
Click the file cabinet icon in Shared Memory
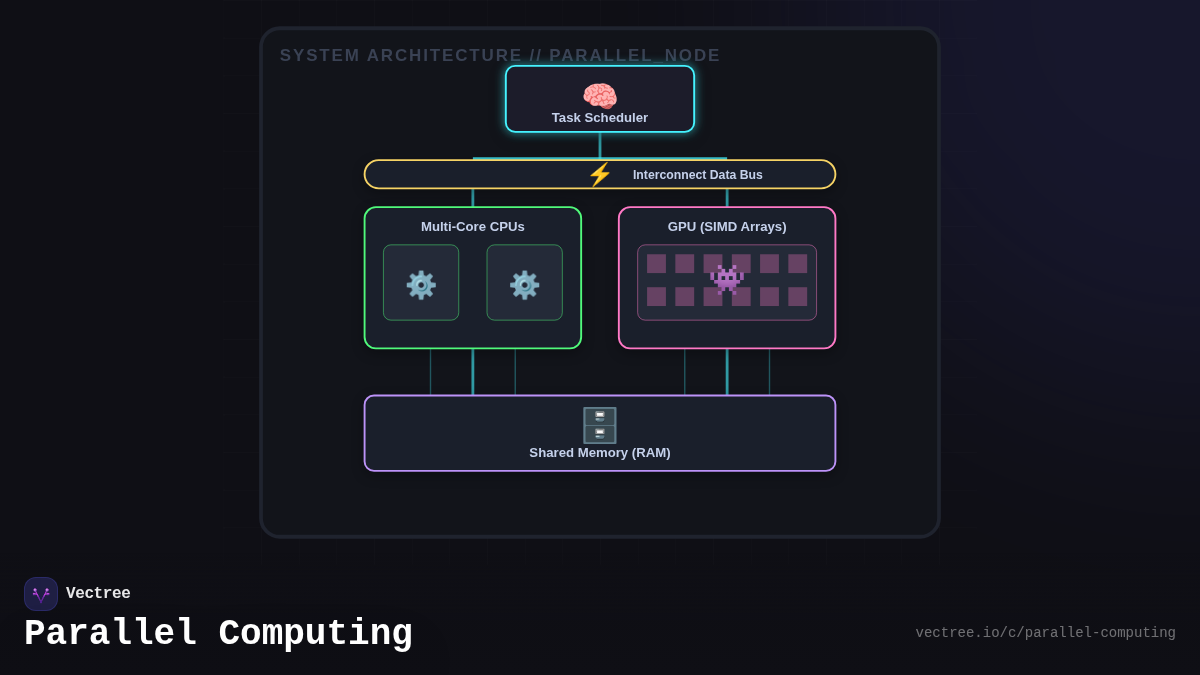600,425
